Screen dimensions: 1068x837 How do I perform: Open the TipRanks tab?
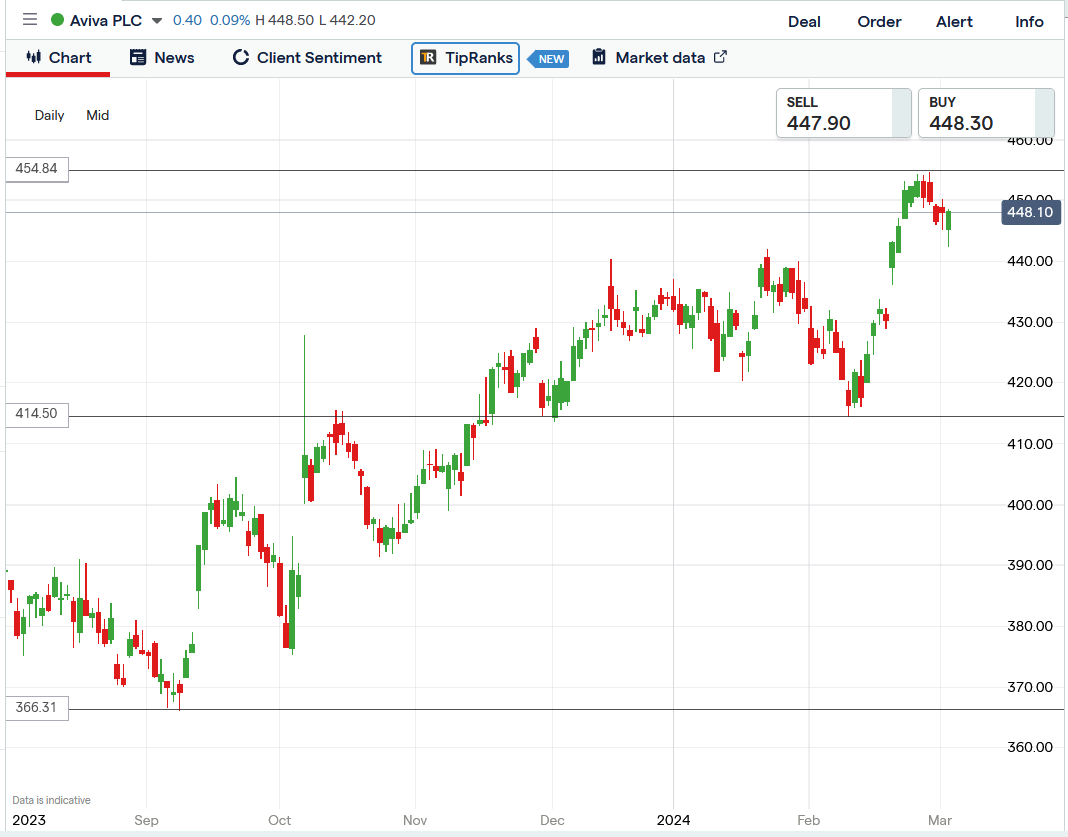[465, 58]
